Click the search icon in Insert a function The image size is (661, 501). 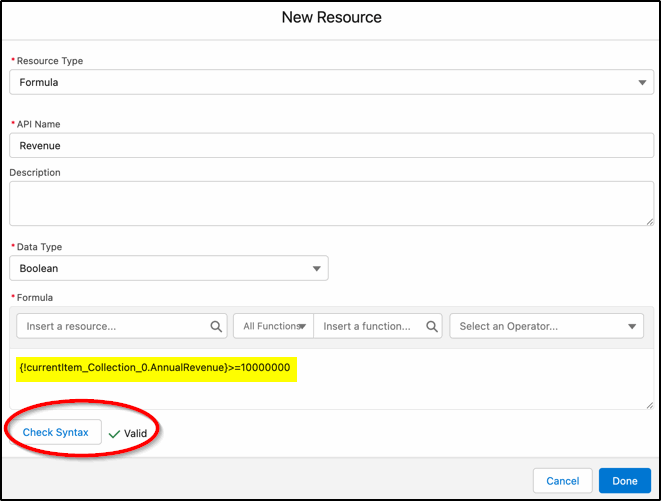tap(432, 326)
